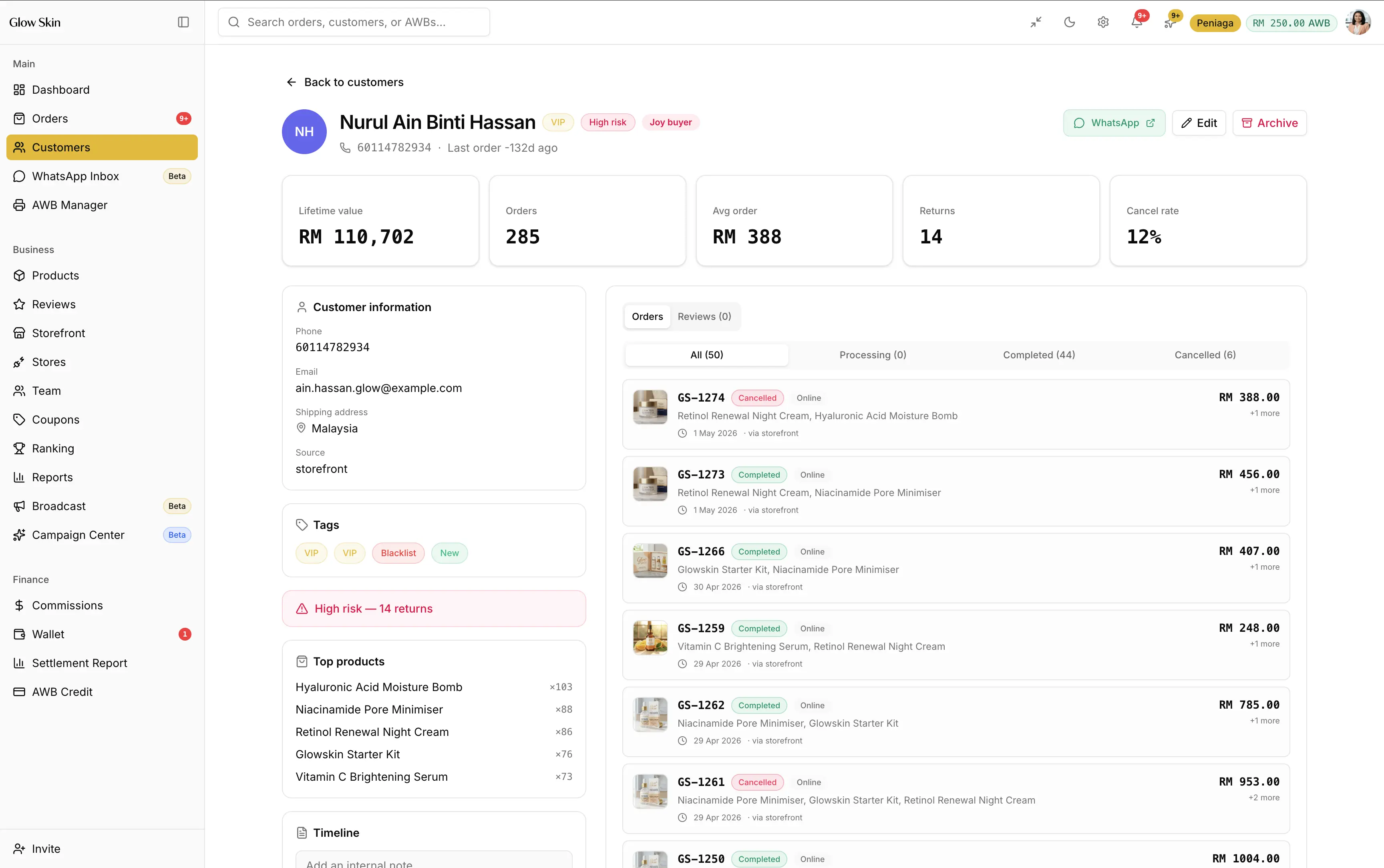Click the Stores plug icon
Image resolution: width=1384 pixels, height=868 pixels.
[x=20, y=362]
